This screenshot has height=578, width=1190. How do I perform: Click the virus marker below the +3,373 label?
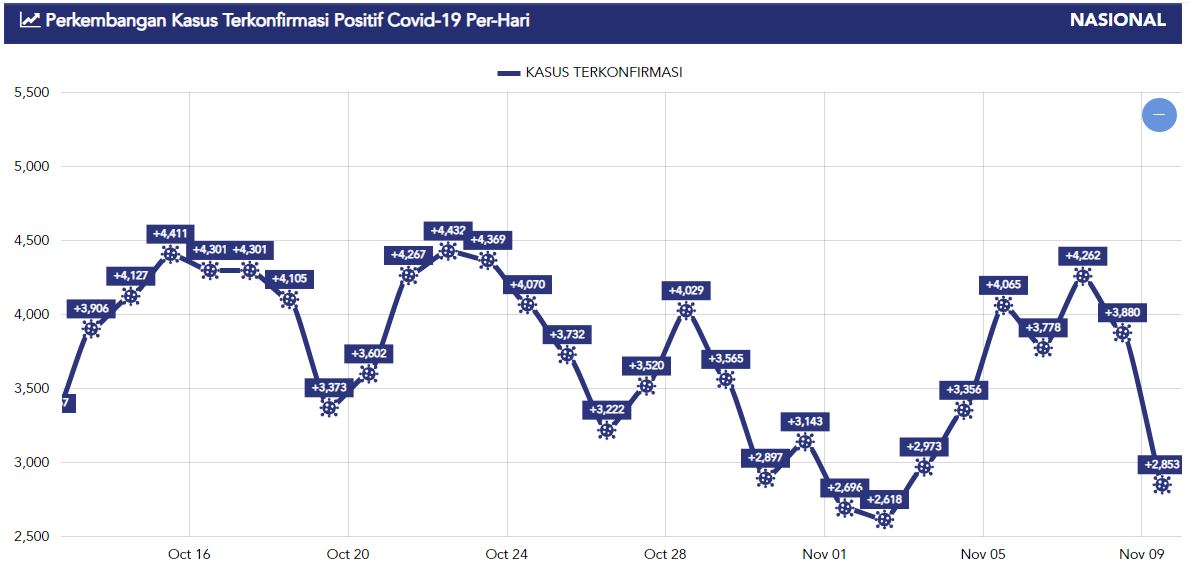tap(329, 408)
